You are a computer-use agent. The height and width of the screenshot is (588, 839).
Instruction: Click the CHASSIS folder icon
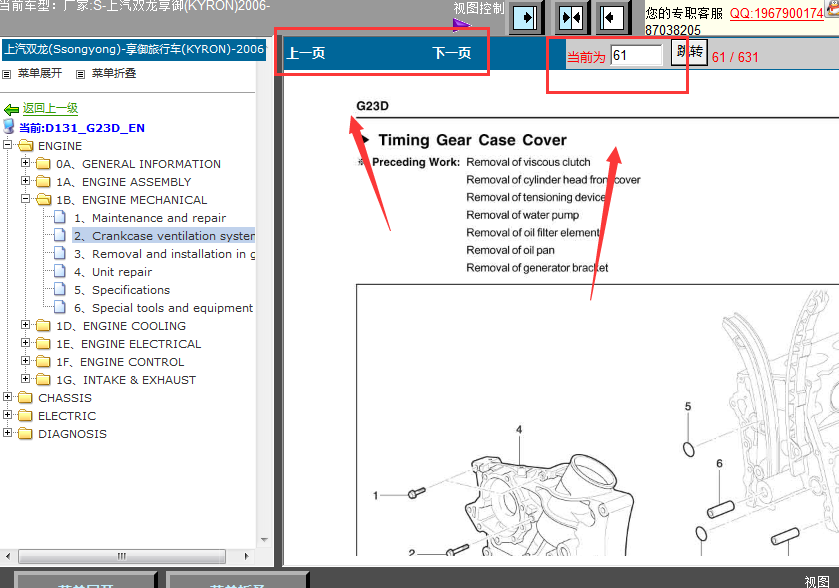(25, 398)
